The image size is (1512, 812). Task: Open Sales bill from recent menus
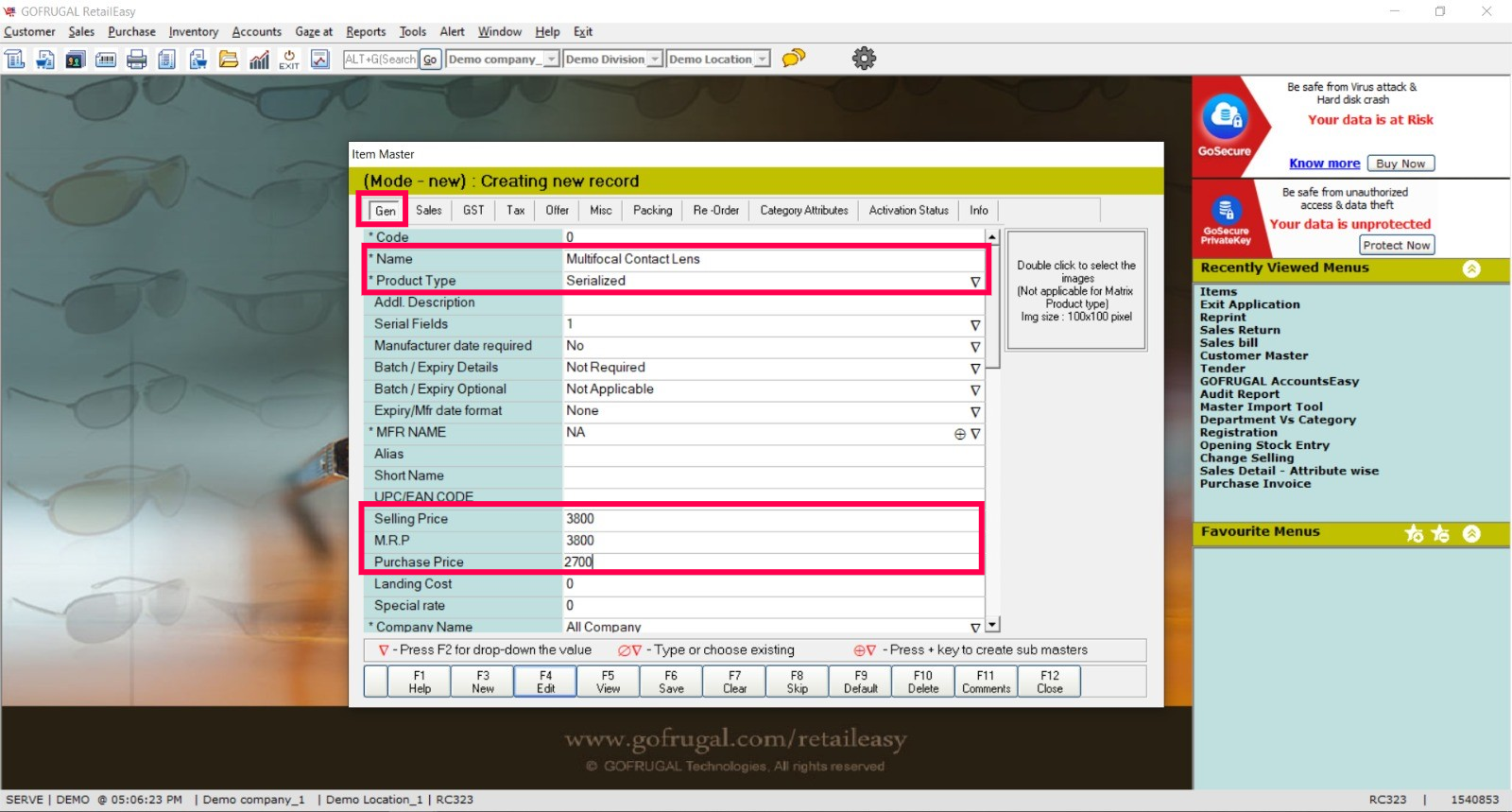tap(1228, 343)
